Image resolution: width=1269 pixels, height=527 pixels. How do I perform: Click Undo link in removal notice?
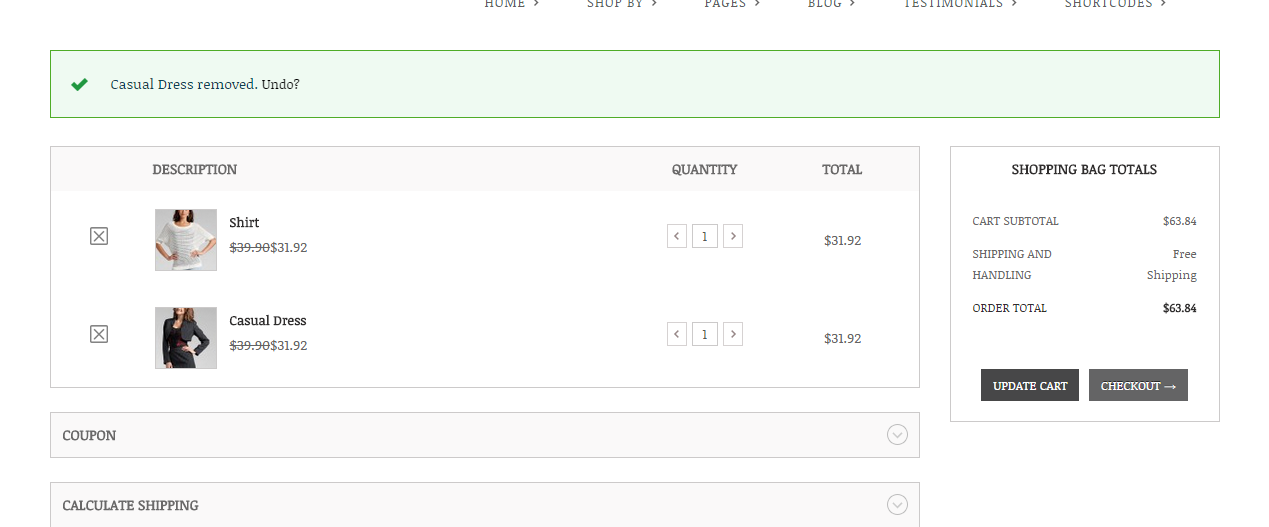click(x=280, y=84)
